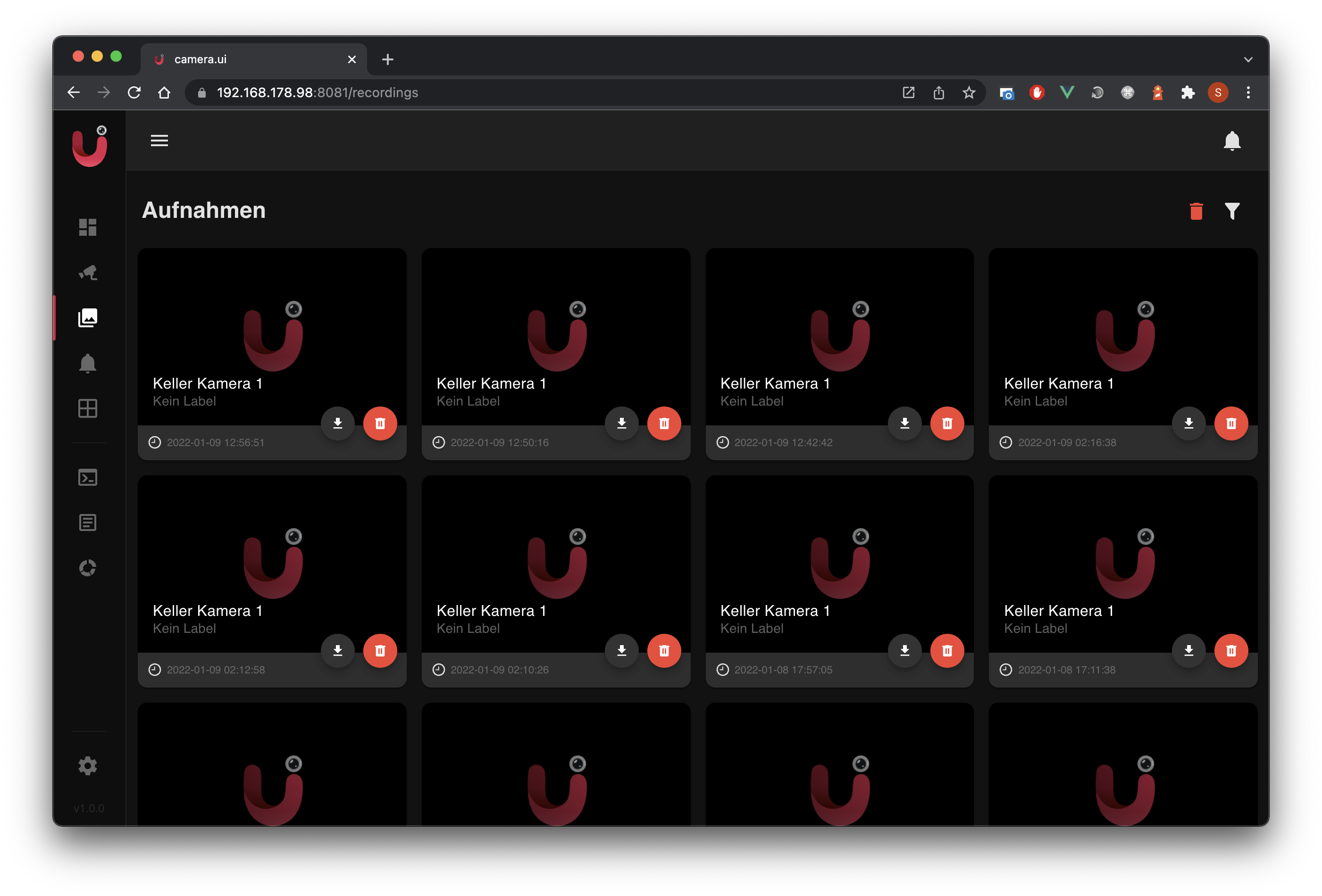
Task: Delete the 12:56:51 recording
Action: click(x=380, y=423)
